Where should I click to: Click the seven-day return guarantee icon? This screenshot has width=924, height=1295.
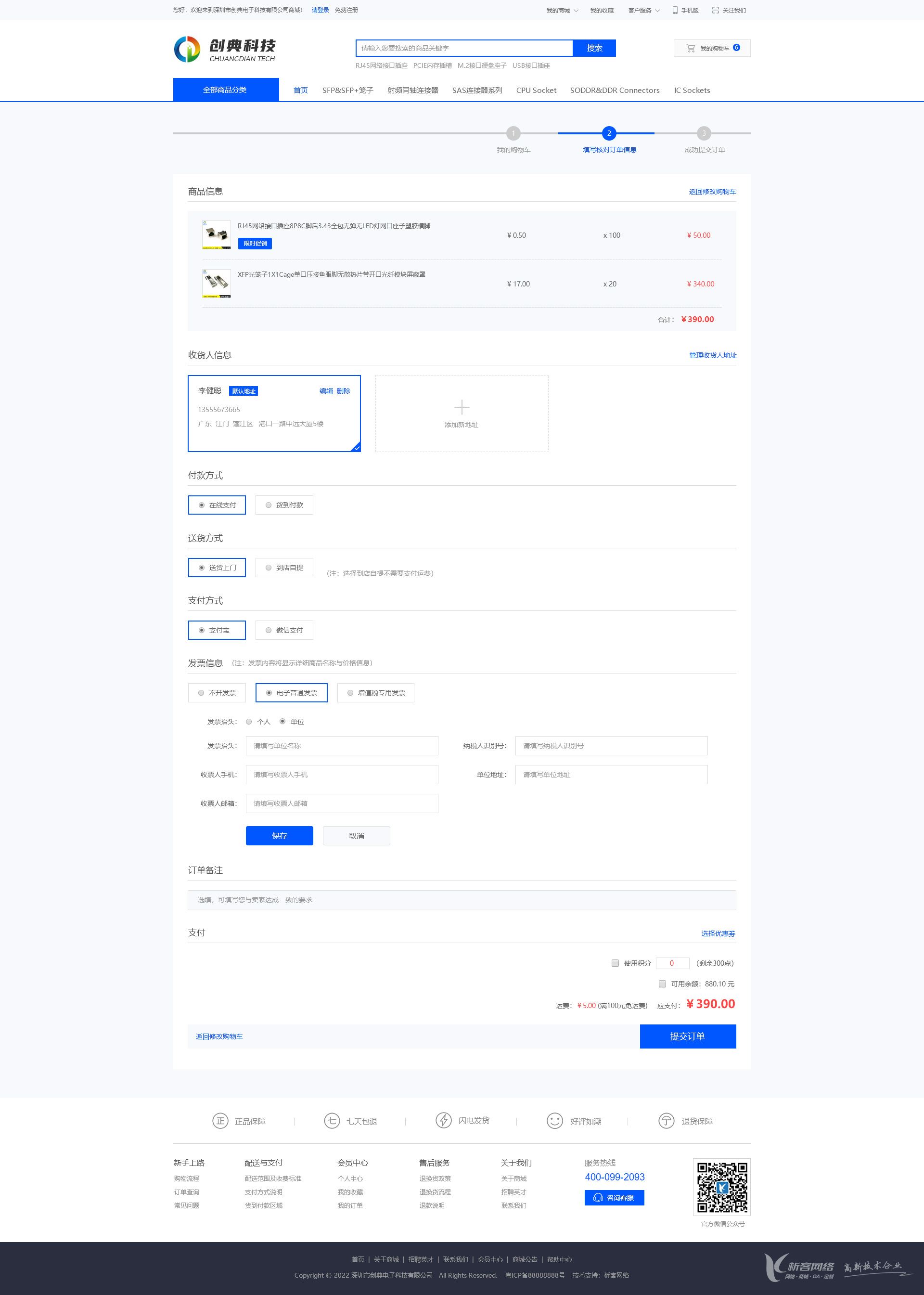click(332, 1120)
